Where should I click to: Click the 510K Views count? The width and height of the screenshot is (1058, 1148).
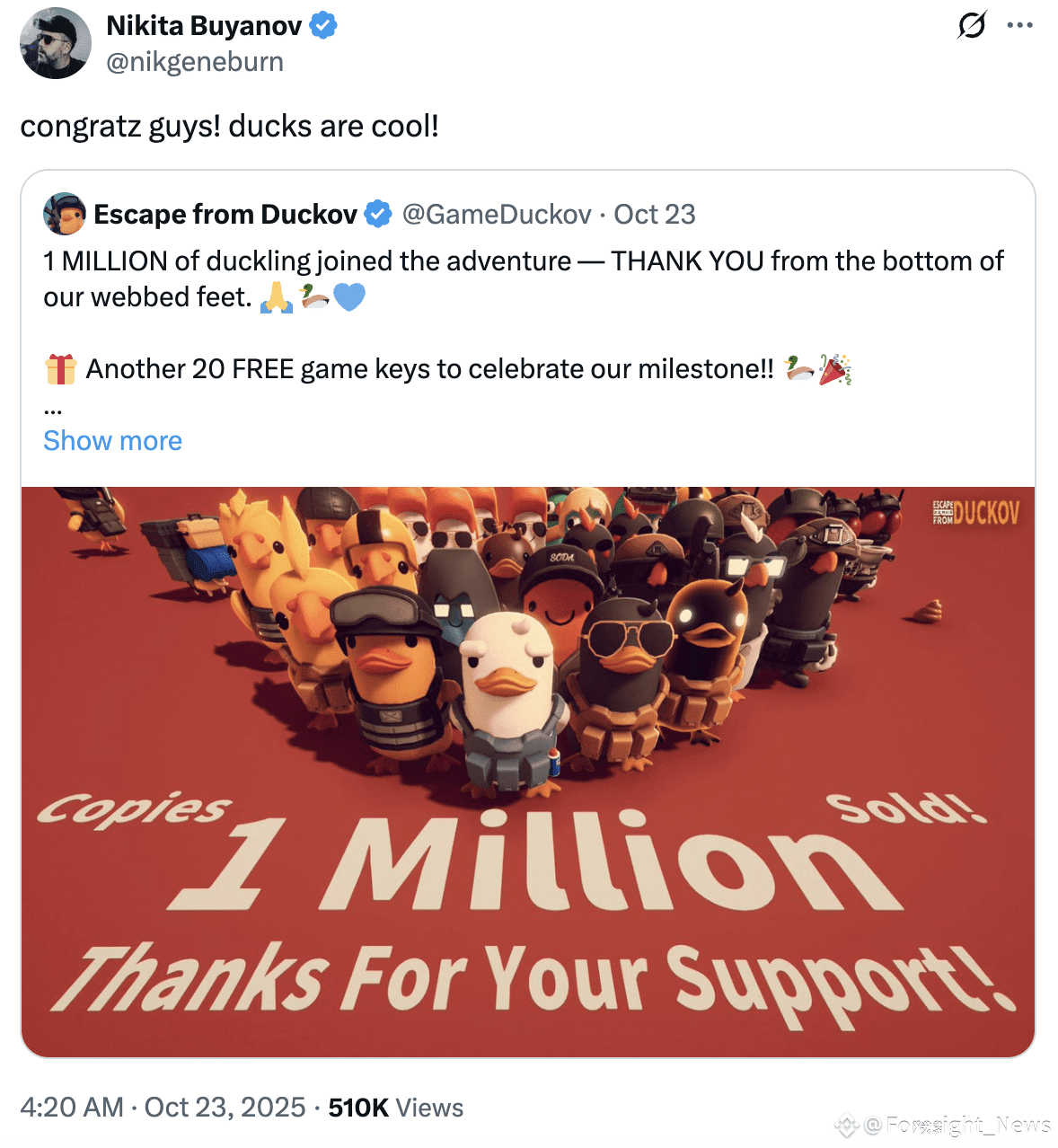click(x=395, y=1108)
